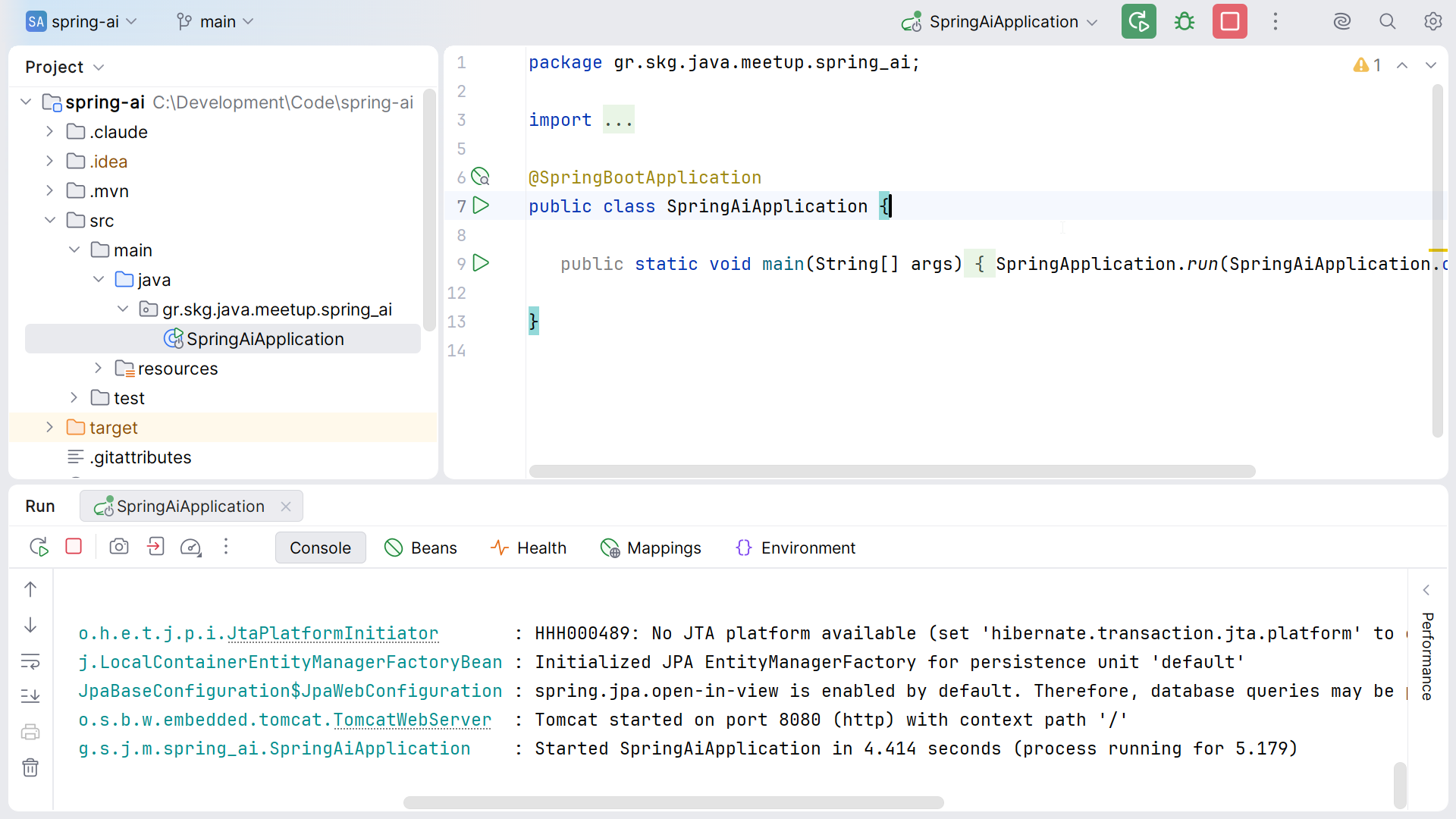The height and width of the screenshot is (819, 1456).
Task: Open Run toolbar more options dots
Action: click(x=226, y=547)
